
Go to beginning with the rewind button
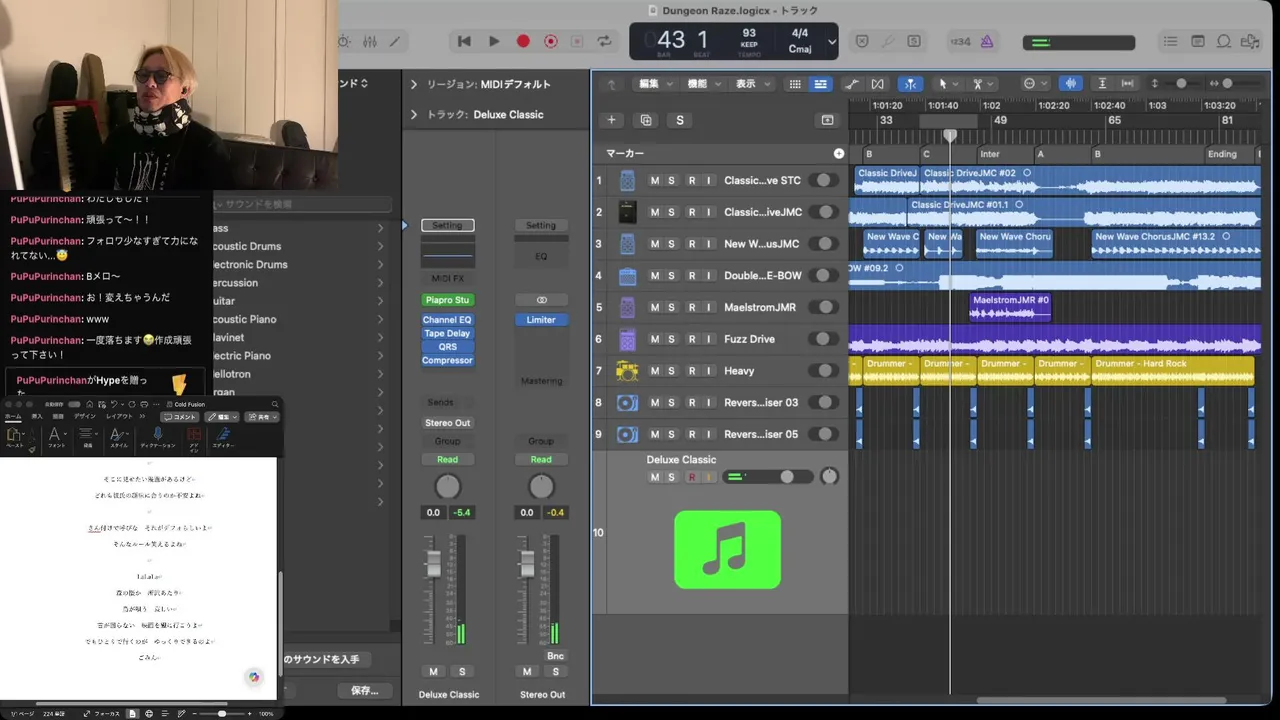pos(464,41)
